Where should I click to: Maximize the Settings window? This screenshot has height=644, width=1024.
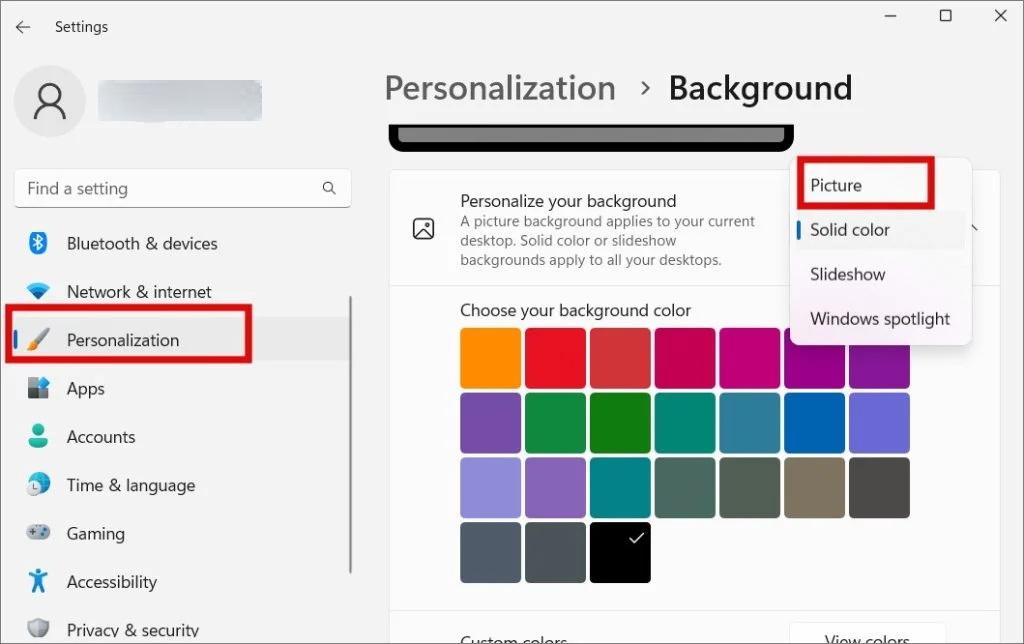[x=945, y=16]
